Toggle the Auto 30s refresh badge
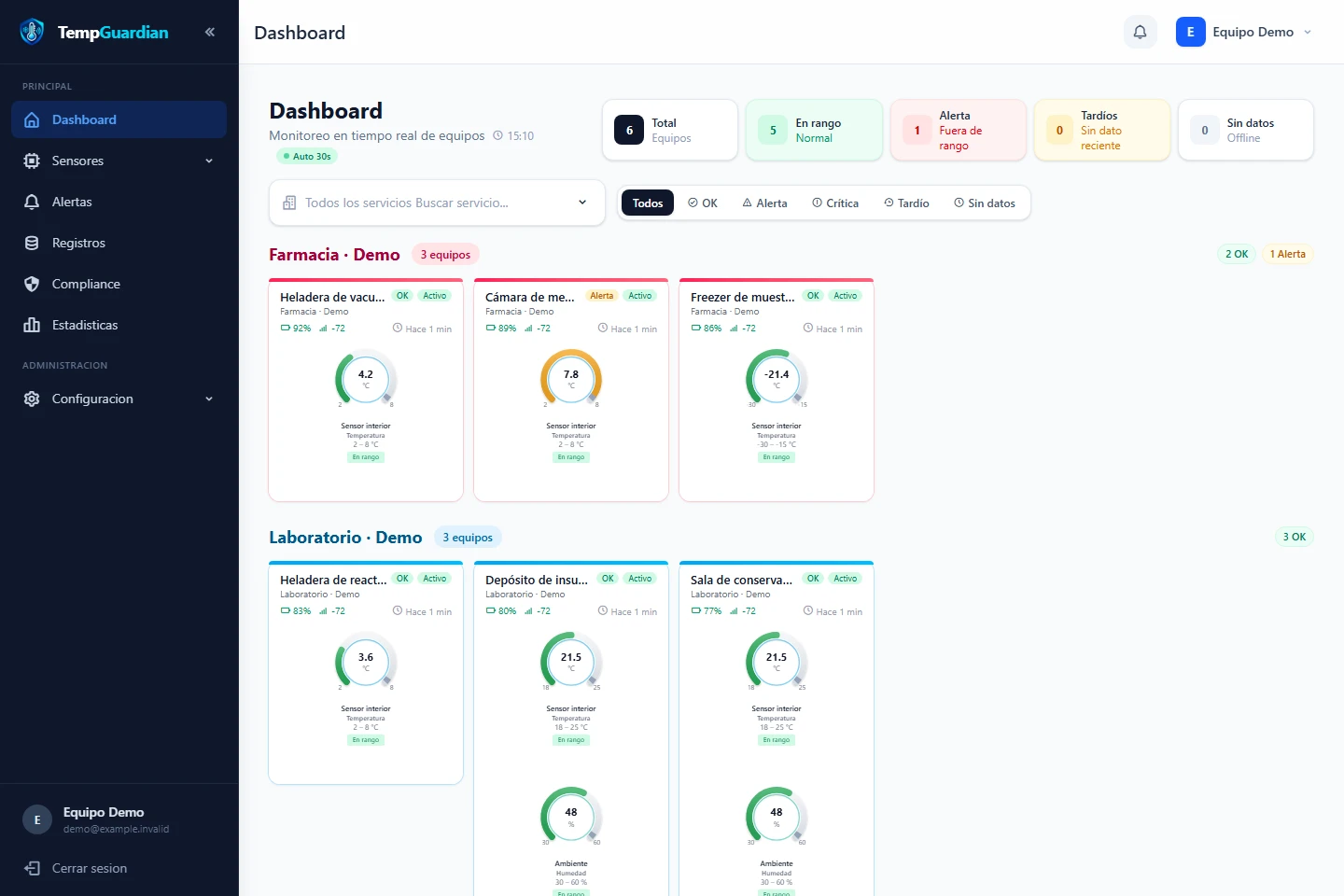1344x896 pixels. (x=306, y=156)
